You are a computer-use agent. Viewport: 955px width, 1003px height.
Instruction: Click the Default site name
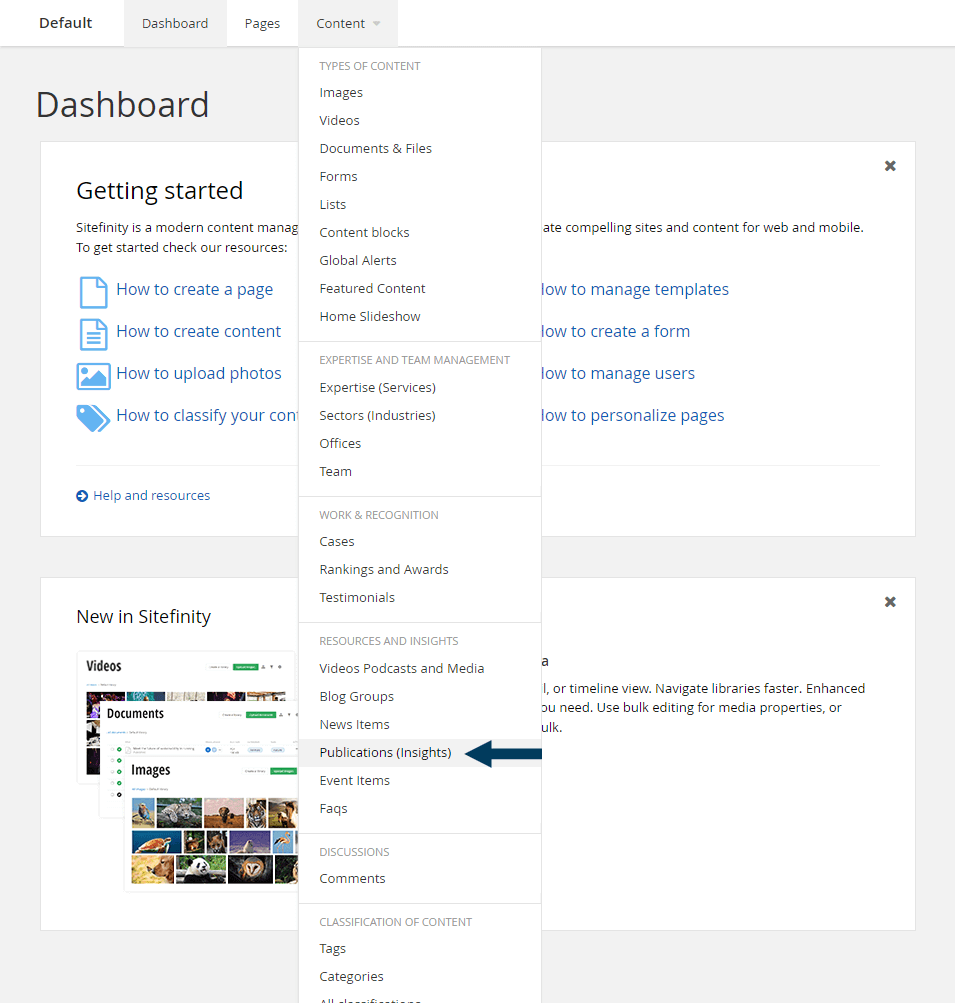click(x=65, y=23)
